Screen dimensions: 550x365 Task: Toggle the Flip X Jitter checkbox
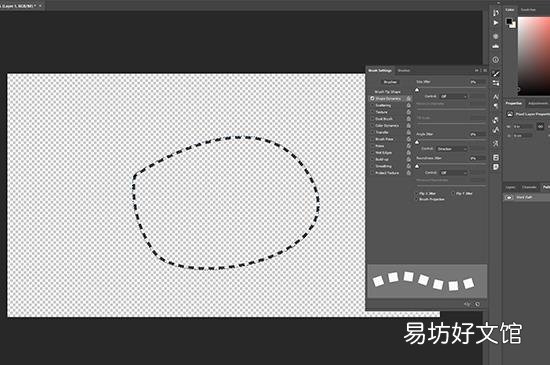417,194
